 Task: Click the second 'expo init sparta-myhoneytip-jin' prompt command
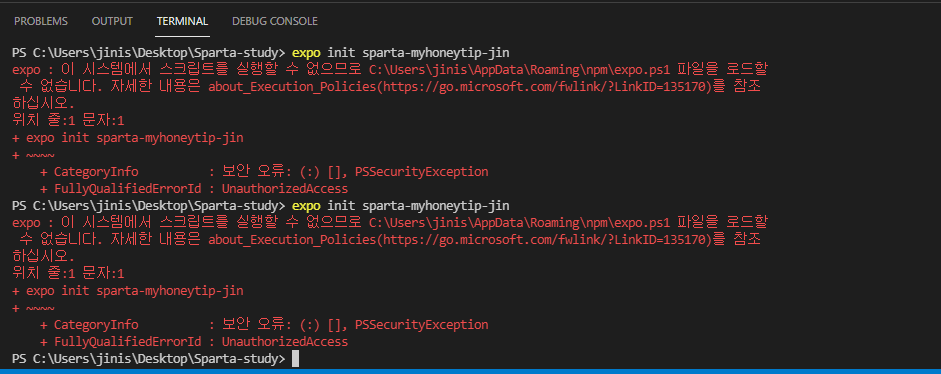(400, 206)
